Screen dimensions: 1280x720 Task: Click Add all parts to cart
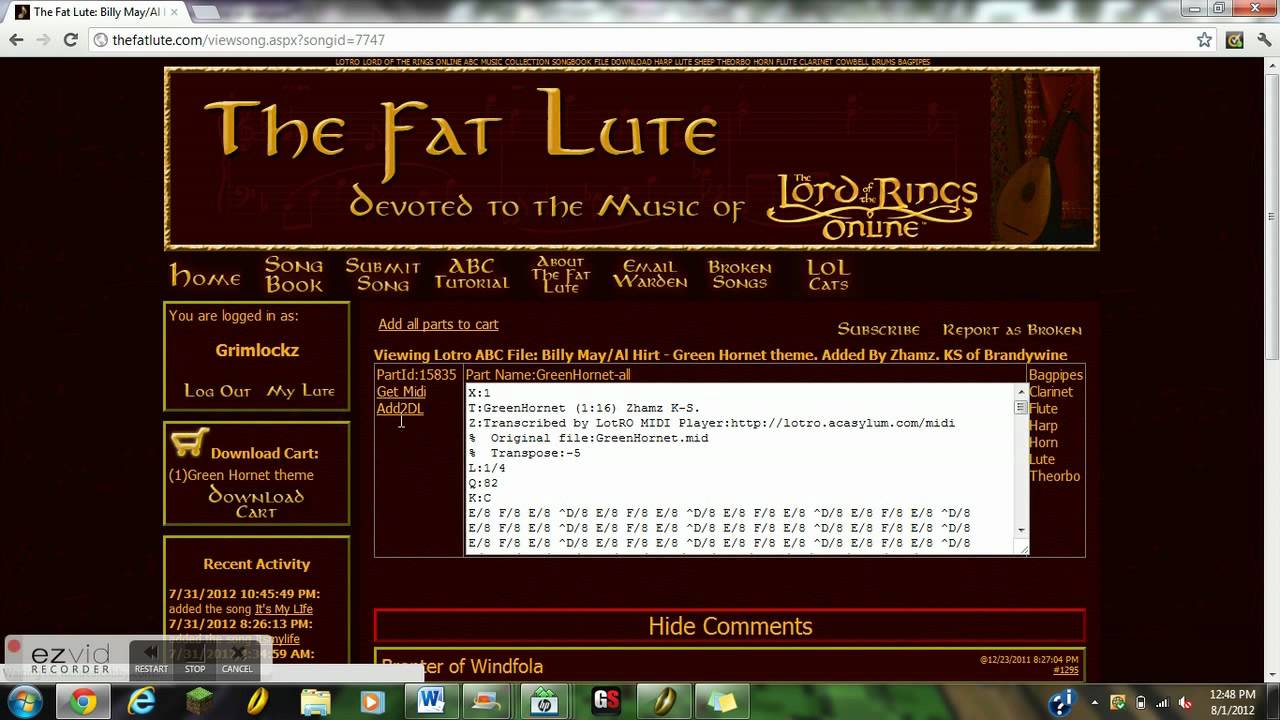pos(438,324)
